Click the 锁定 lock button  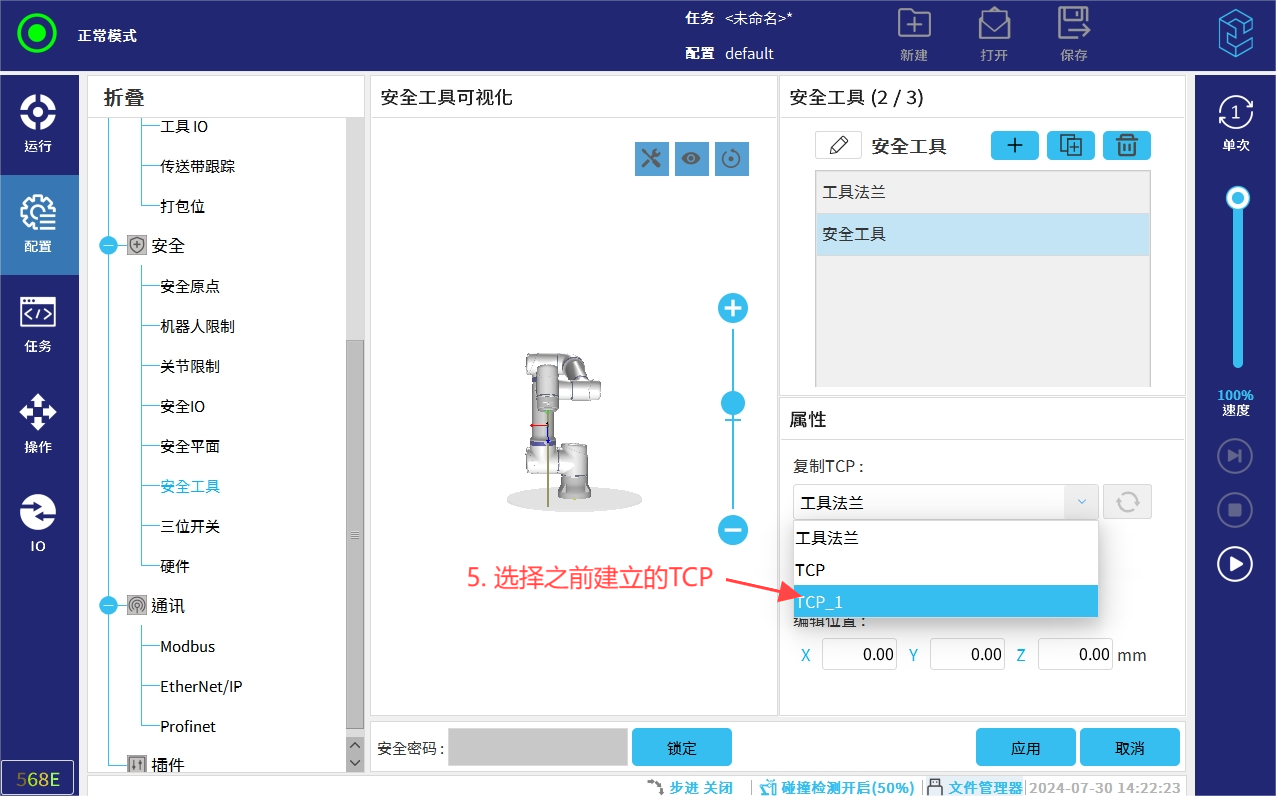(x=681, y=748)
